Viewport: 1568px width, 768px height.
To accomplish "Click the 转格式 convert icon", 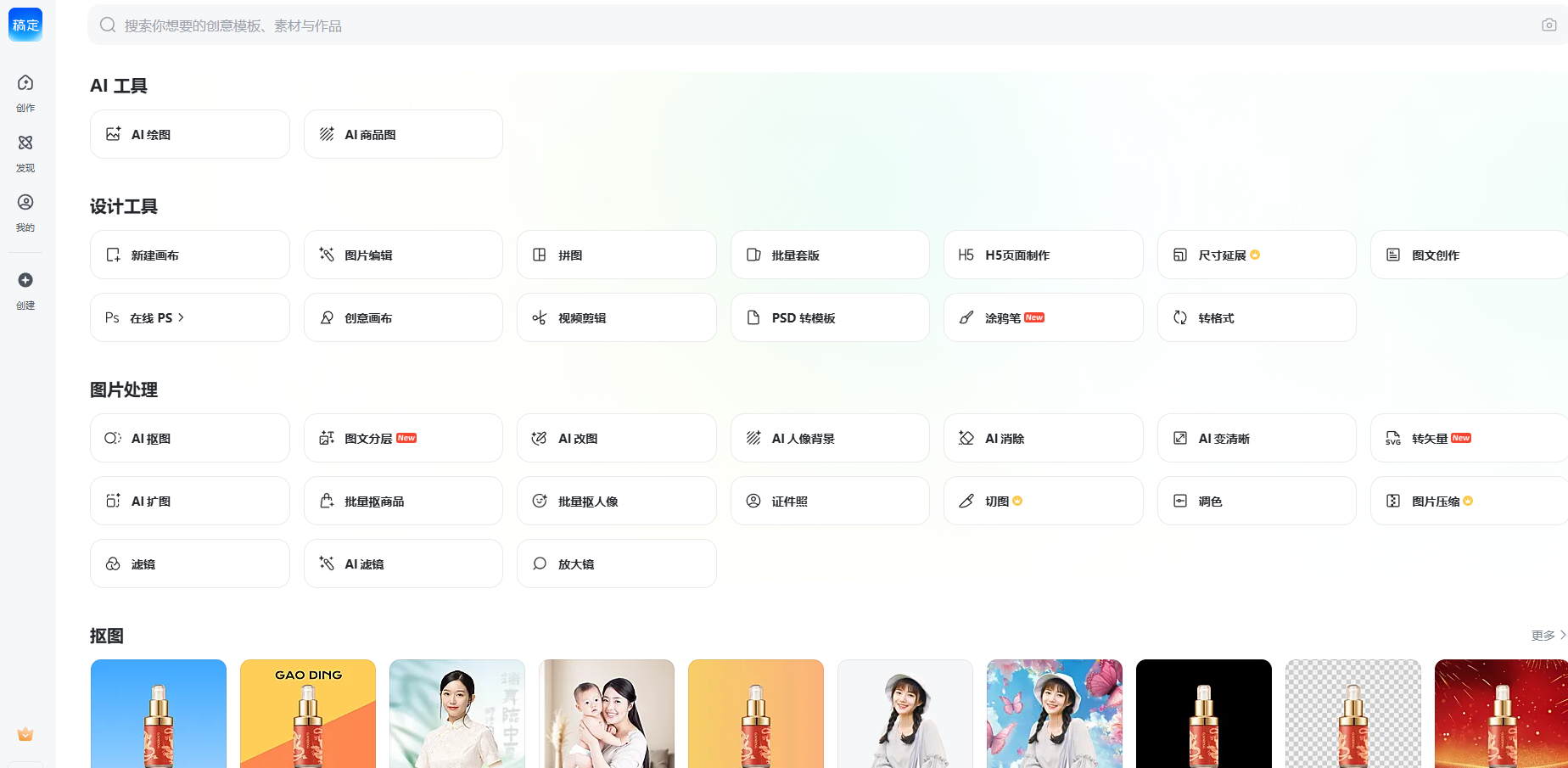I will (x=1180, y=317).
